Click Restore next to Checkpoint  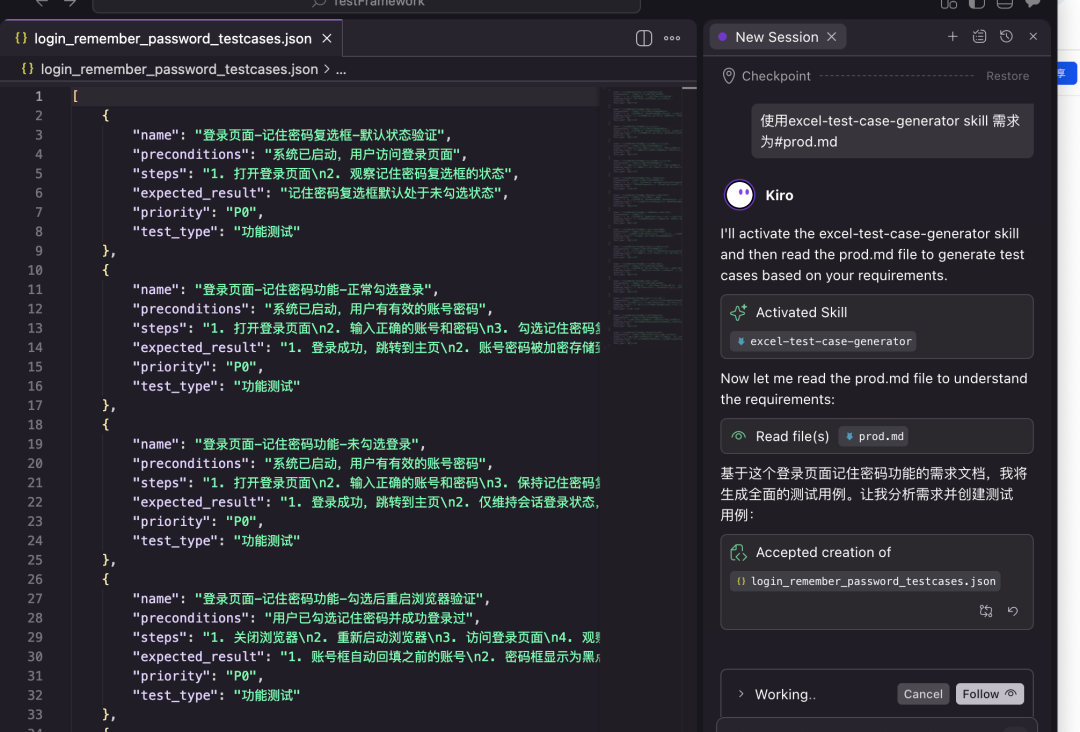(x=1007, y=76)
